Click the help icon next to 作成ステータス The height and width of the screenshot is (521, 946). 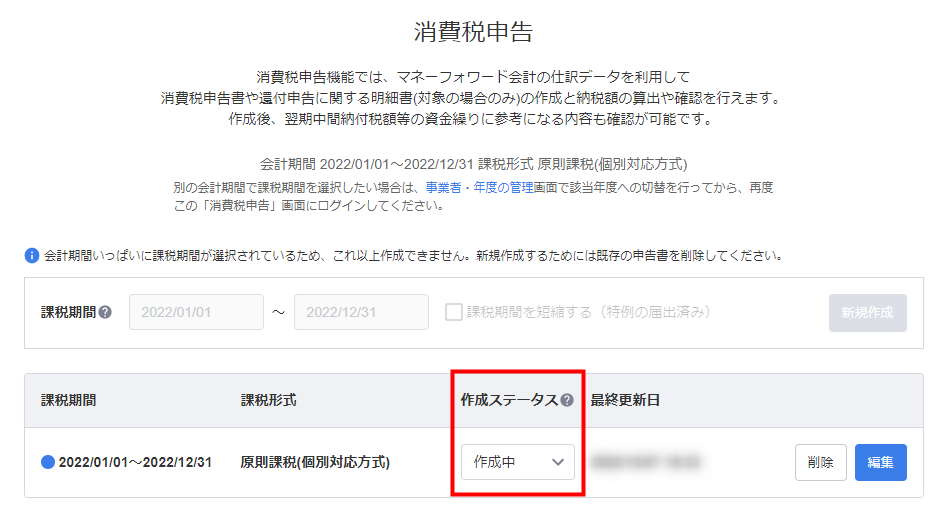coord(567,400)
